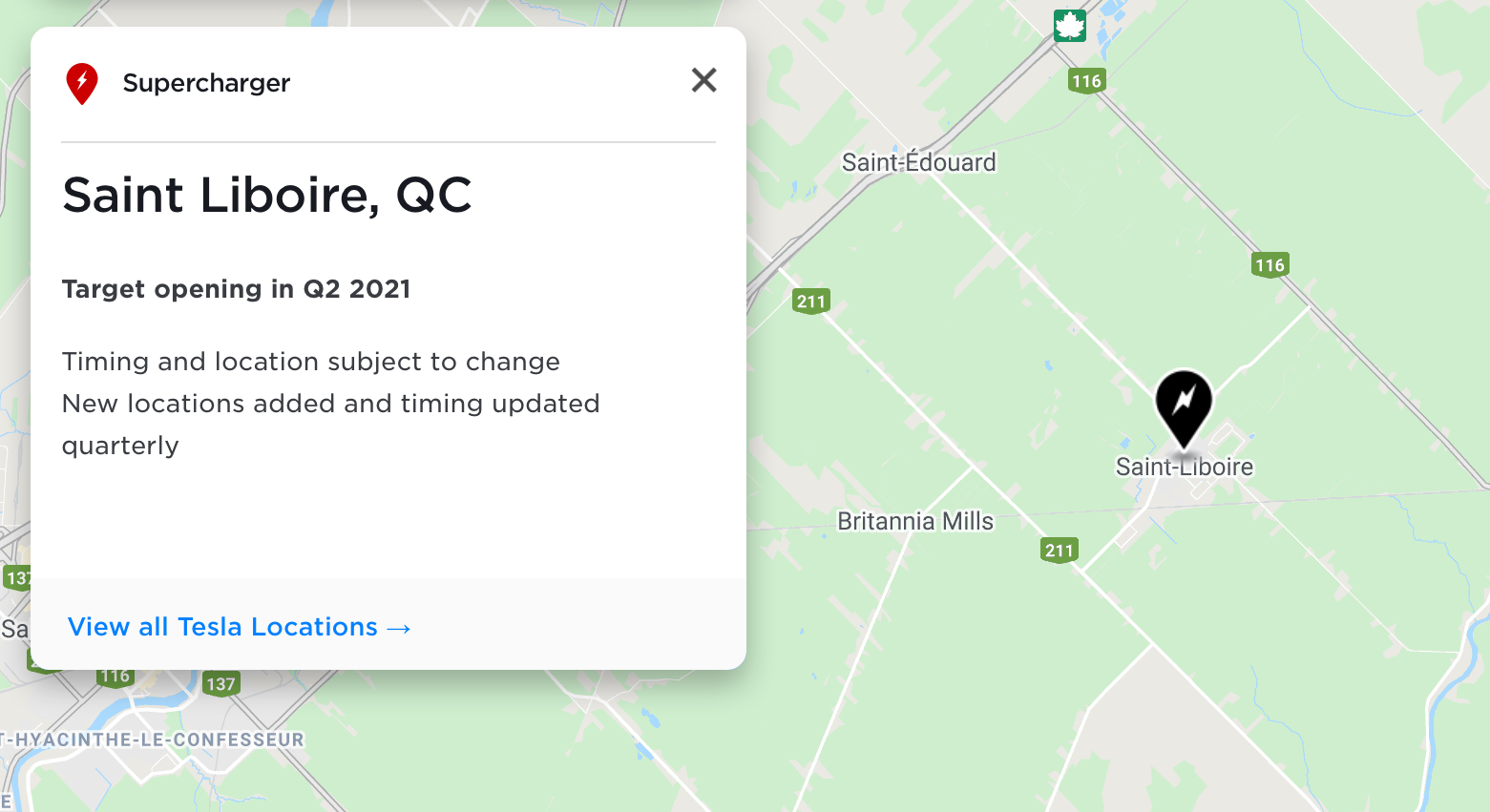Click the New locations added and timing updated text
Screen dimensions: 1490x812
[330, 404]
